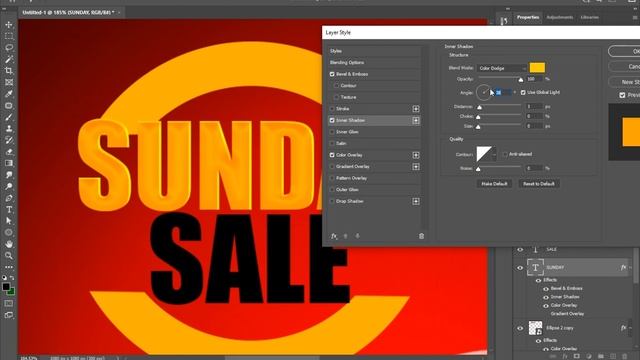Image resolution: width=640 pixels, height=360 pixels.
Task: Click OK in the Layer Style dialog
Action: pyautogui.click(x=624, y=51)
